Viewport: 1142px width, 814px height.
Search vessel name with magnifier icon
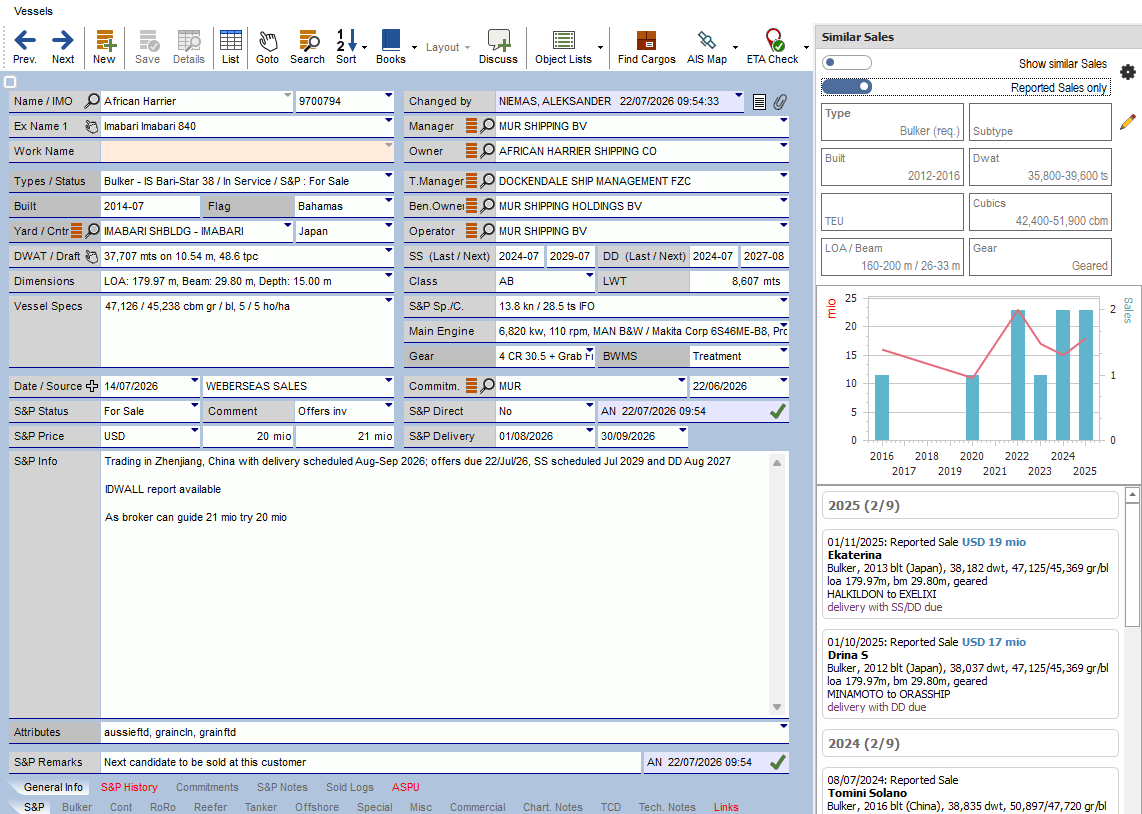pos(92,101)
